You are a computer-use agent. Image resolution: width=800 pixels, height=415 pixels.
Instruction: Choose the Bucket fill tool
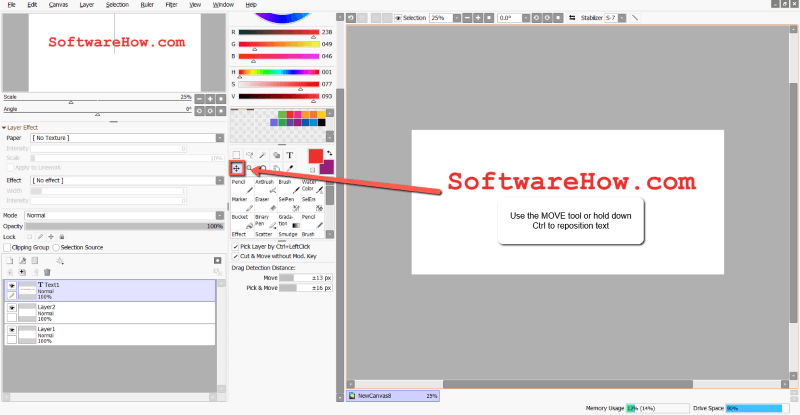click(x=242, y=221)
